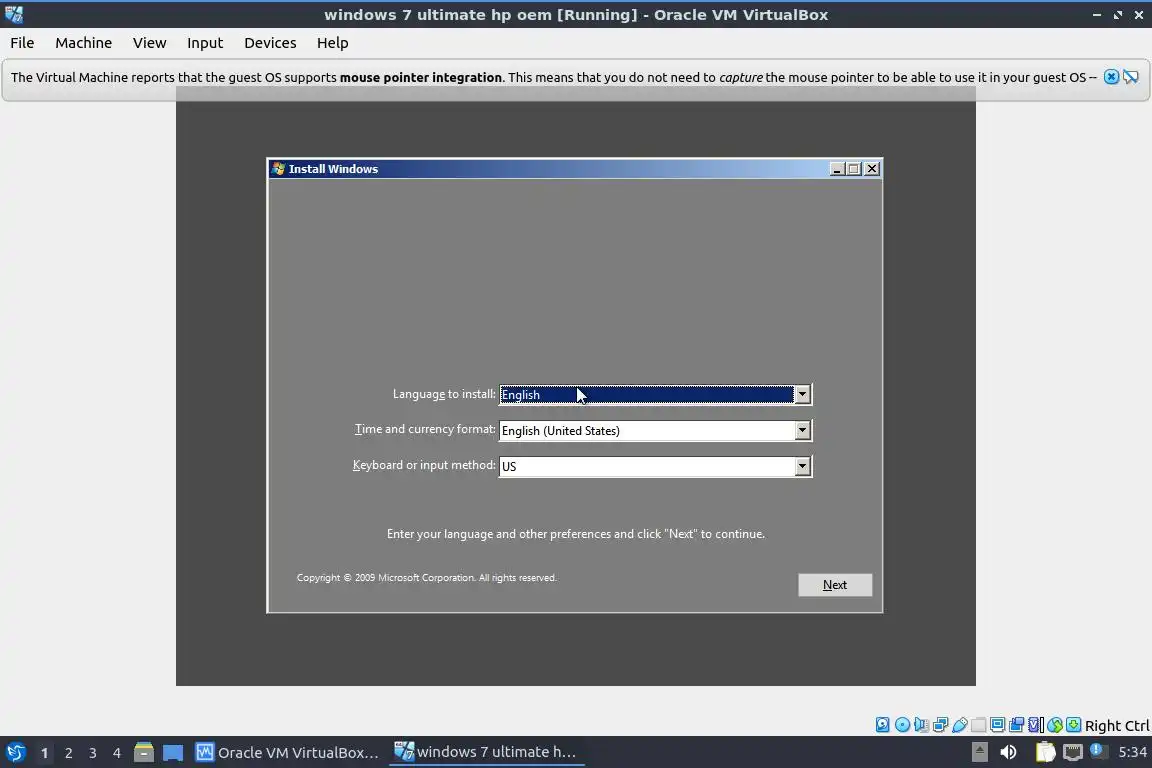Click the volume speaker tray icon
This screenshot has width=1152, height=768.
[1009, 752]
